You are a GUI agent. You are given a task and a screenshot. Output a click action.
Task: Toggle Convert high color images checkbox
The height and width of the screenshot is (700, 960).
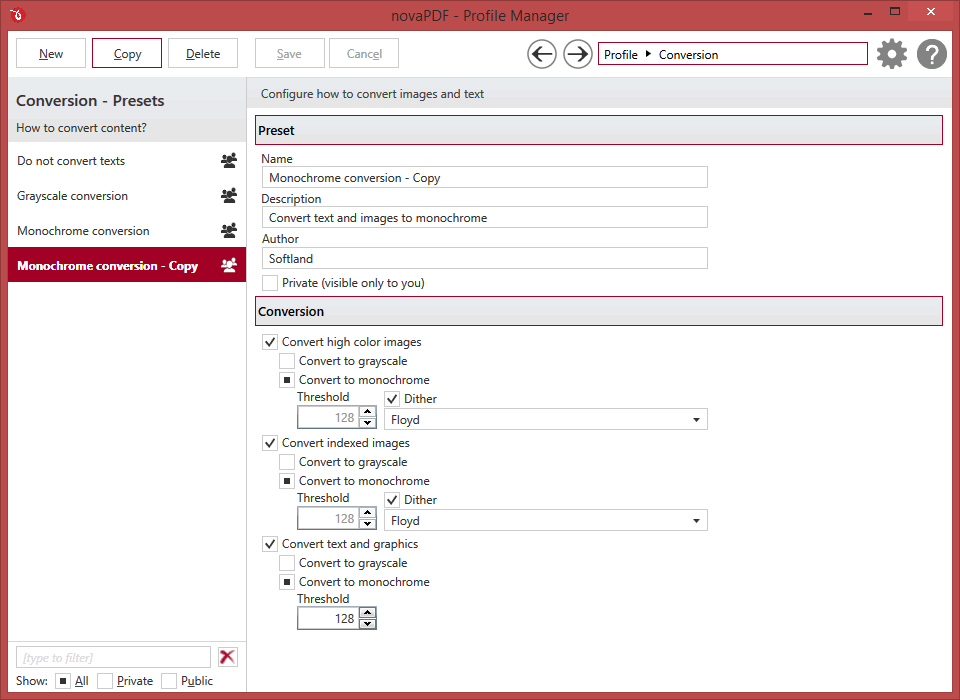tap(269, 342)
